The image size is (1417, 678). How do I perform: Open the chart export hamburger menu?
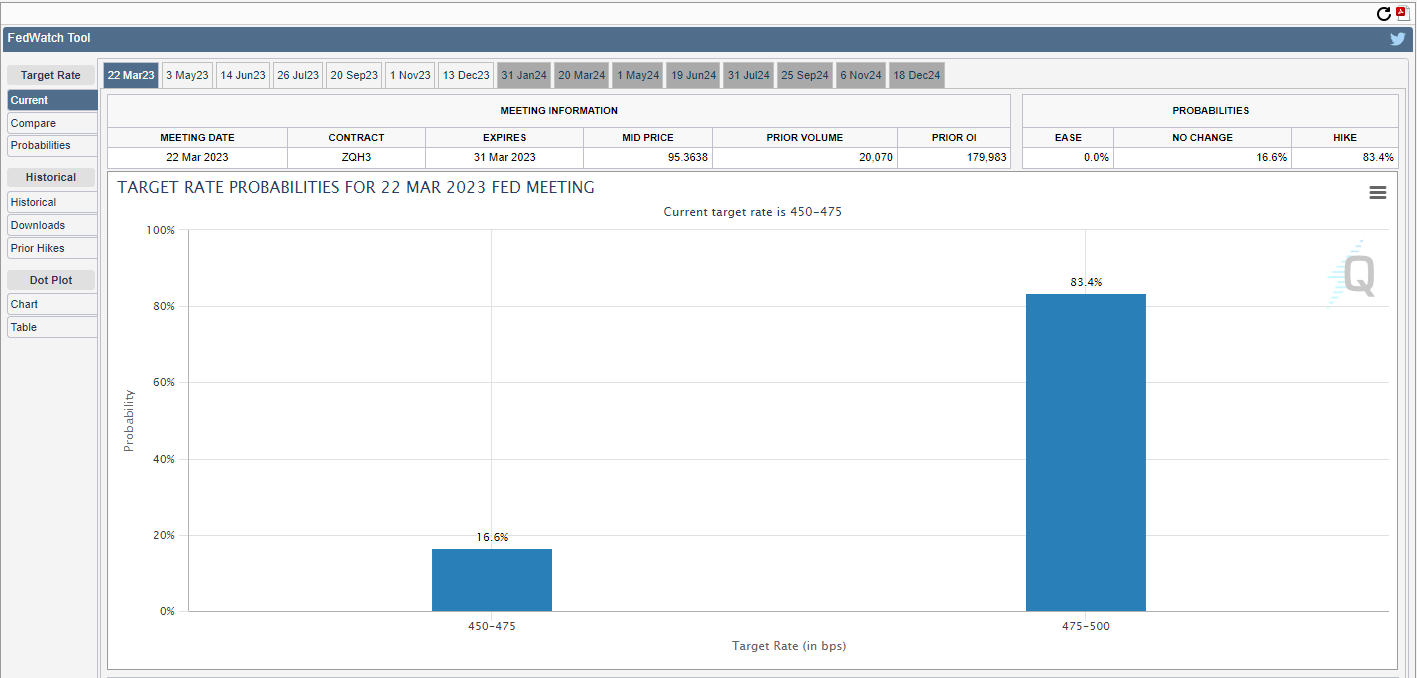pos(1378,192)
